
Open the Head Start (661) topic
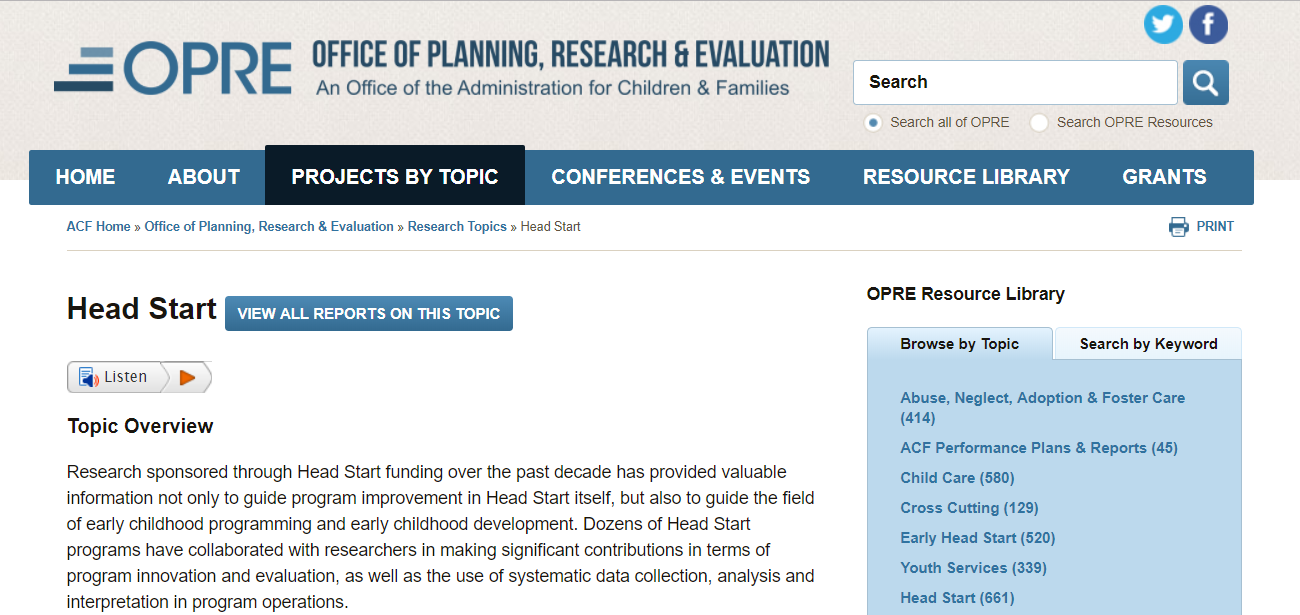pos(957,598)
